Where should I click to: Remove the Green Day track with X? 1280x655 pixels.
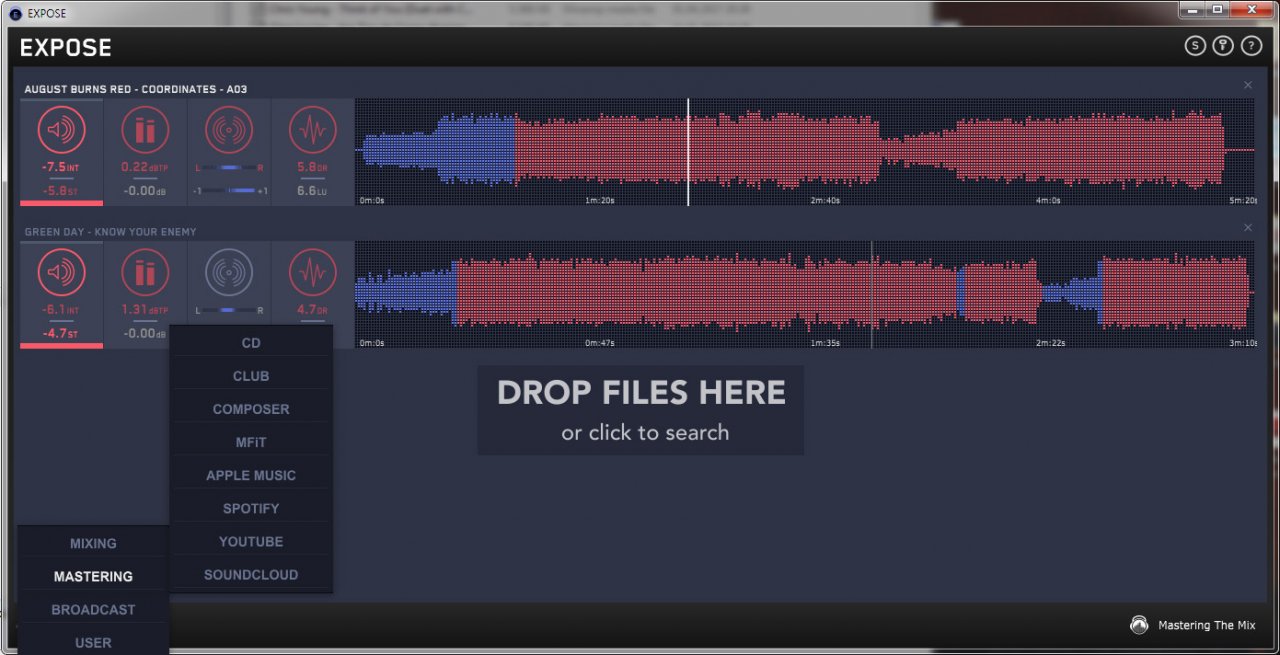click(x=1248, y=228)
